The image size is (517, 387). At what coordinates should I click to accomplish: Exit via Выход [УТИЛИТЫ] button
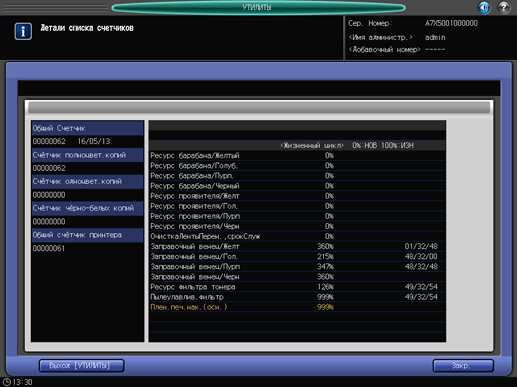(x=82, y=366)
